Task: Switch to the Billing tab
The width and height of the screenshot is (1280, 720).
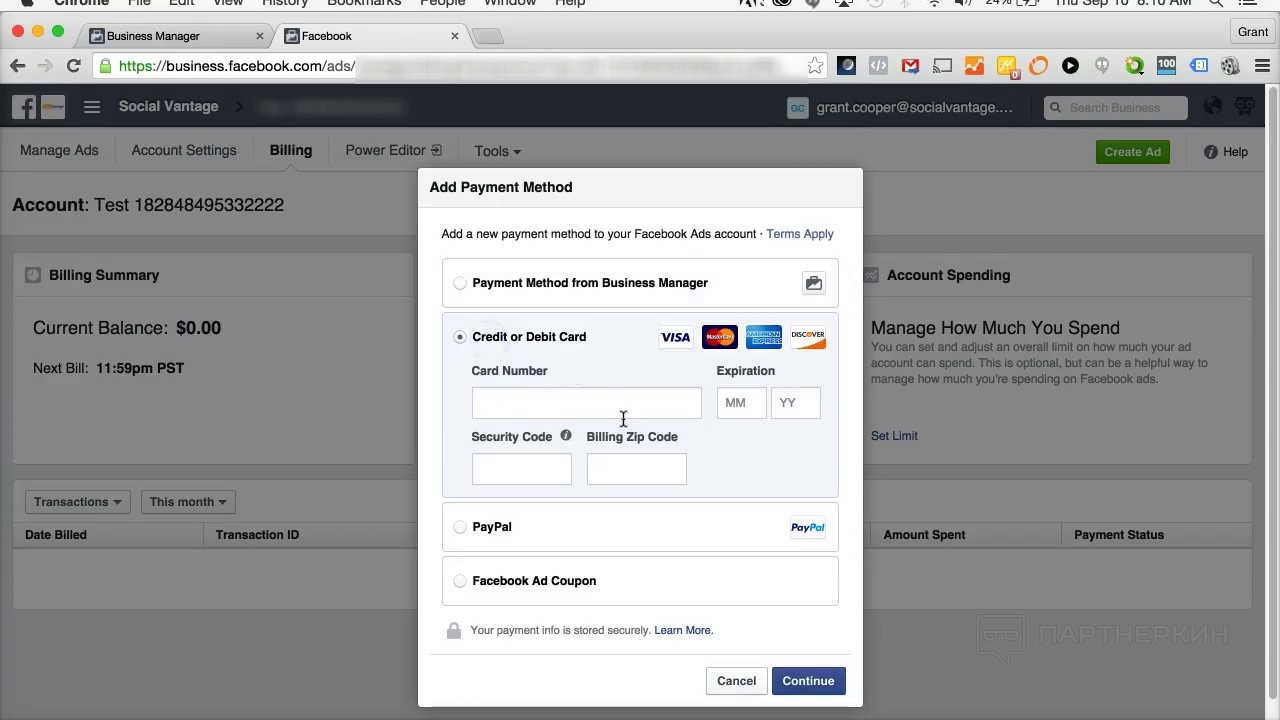Action: [x=291, y=150]
